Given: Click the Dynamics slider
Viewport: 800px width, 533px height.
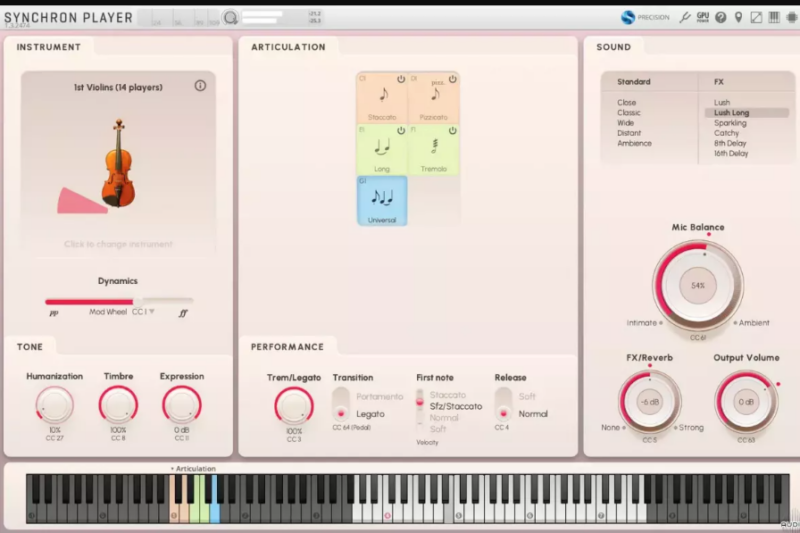Looking at the screenshot, I should click(119, 301).
